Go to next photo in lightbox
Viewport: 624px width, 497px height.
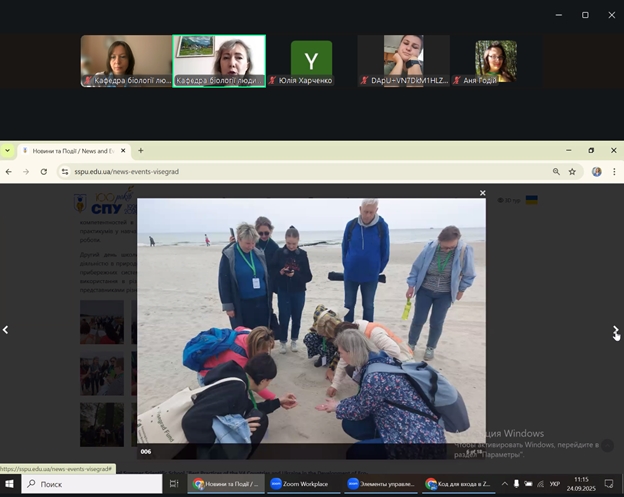point(616,330)
